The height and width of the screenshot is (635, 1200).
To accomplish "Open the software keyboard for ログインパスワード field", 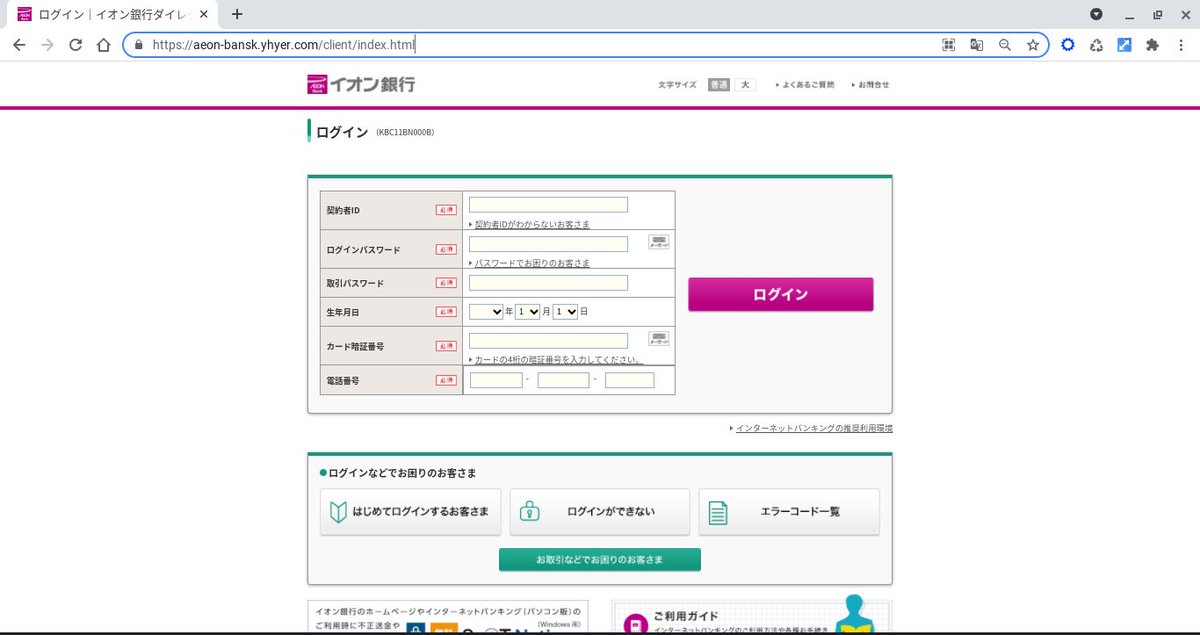I will click(657, 240).
